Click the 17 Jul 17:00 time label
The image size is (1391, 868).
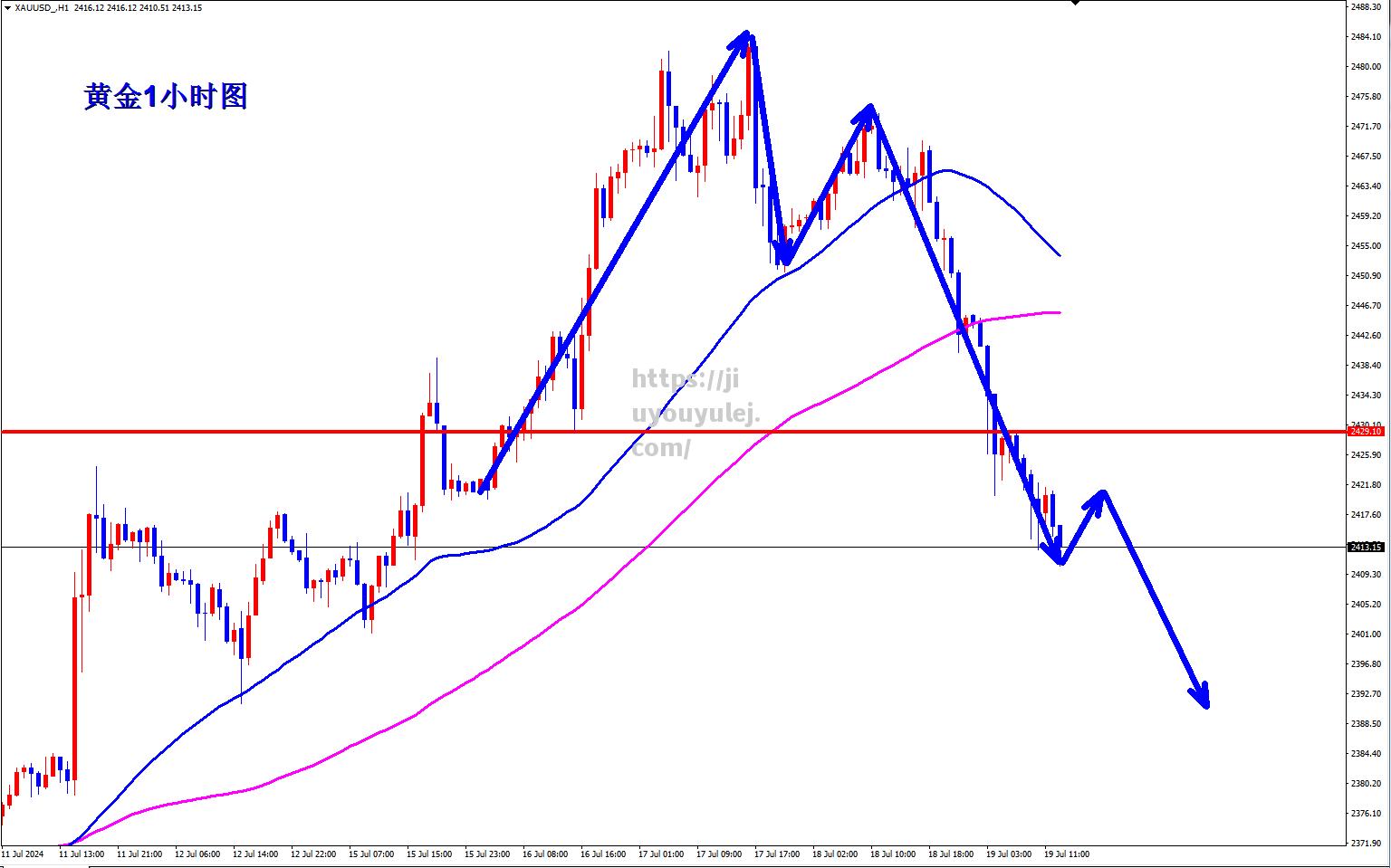777,854
